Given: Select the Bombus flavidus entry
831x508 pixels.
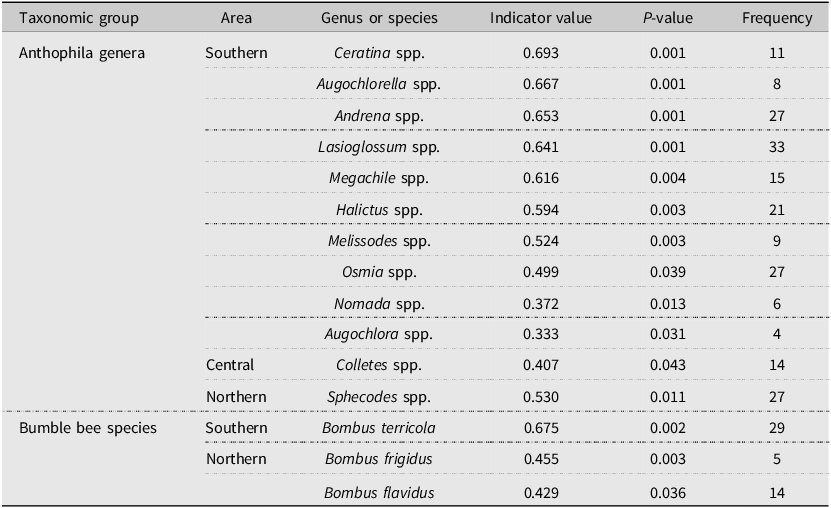Looking at the screenshot, I should [x=379, y=493].
